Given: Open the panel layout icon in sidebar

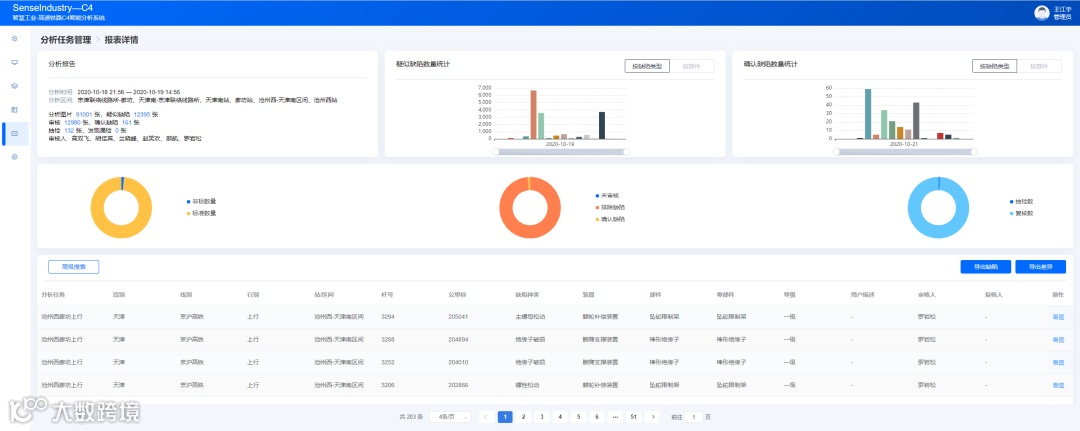Looking at the screenshot, I should click(14, 109).
